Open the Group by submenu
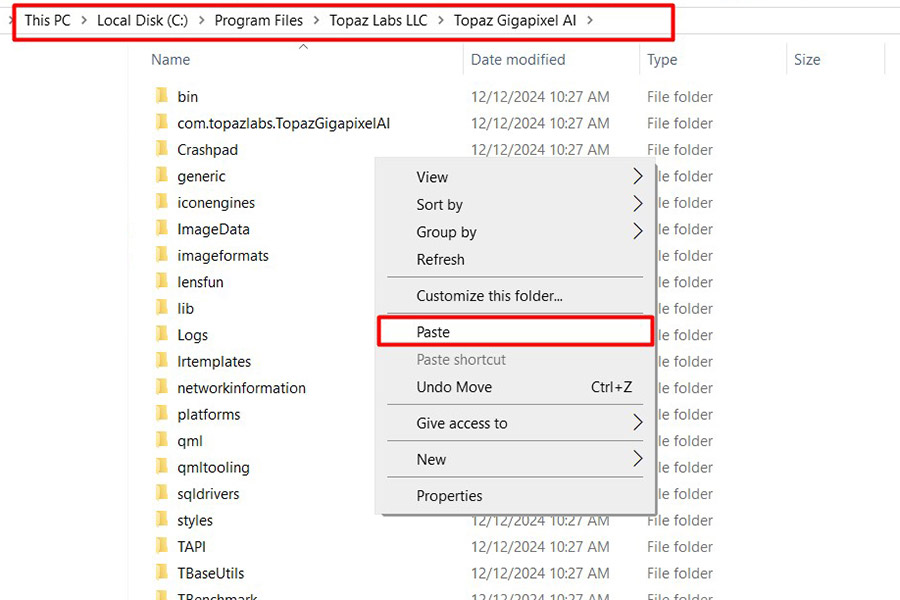Image resolution: width=900 pixels, height=600 pixels. pos(515,232)
